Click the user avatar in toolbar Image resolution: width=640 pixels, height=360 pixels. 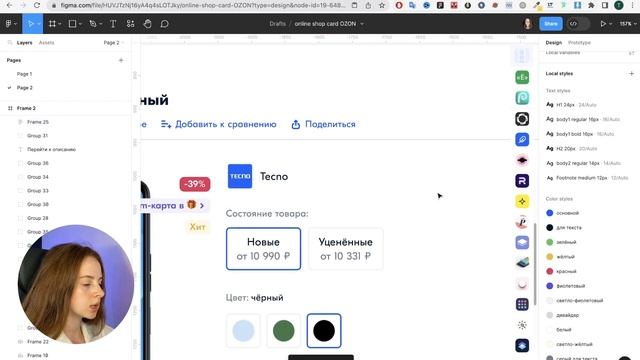coord(528,24)
